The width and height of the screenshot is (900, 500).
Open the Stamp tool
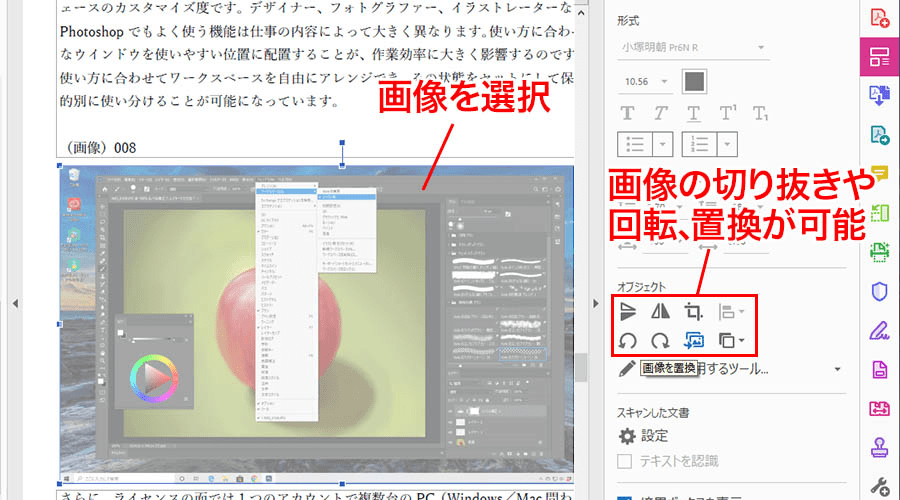(x=879, y=447)
